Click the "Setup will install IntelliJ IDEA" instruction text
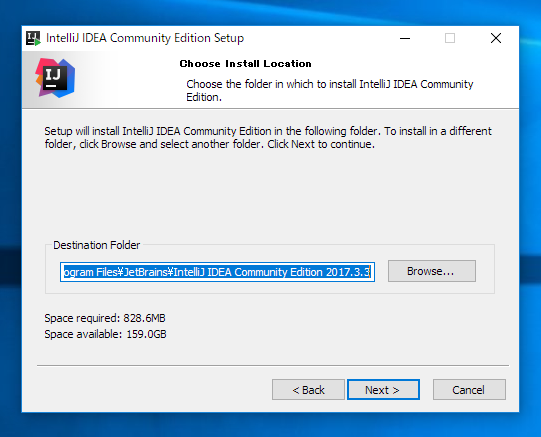The width and height of the screenshot is (541, 437). tap(268, 137)
